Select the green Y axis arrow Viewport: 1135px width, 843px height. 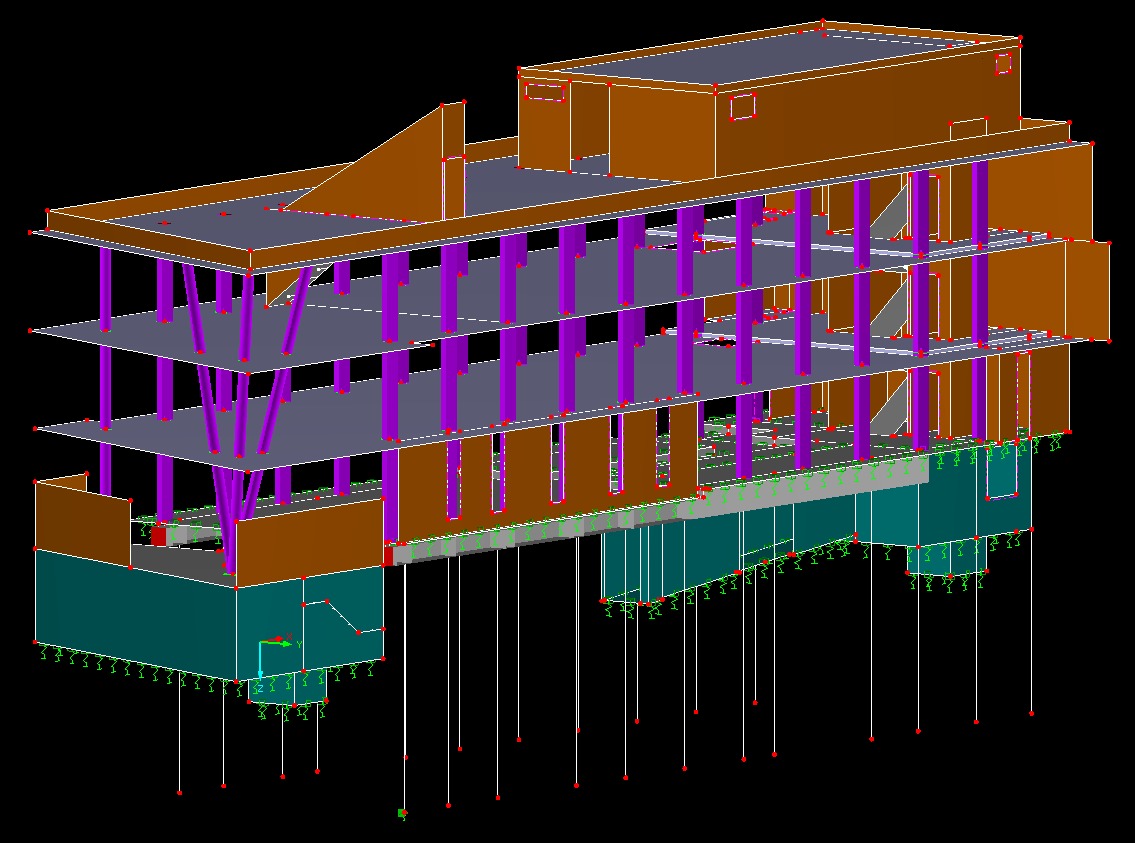(x=288, y=644)
